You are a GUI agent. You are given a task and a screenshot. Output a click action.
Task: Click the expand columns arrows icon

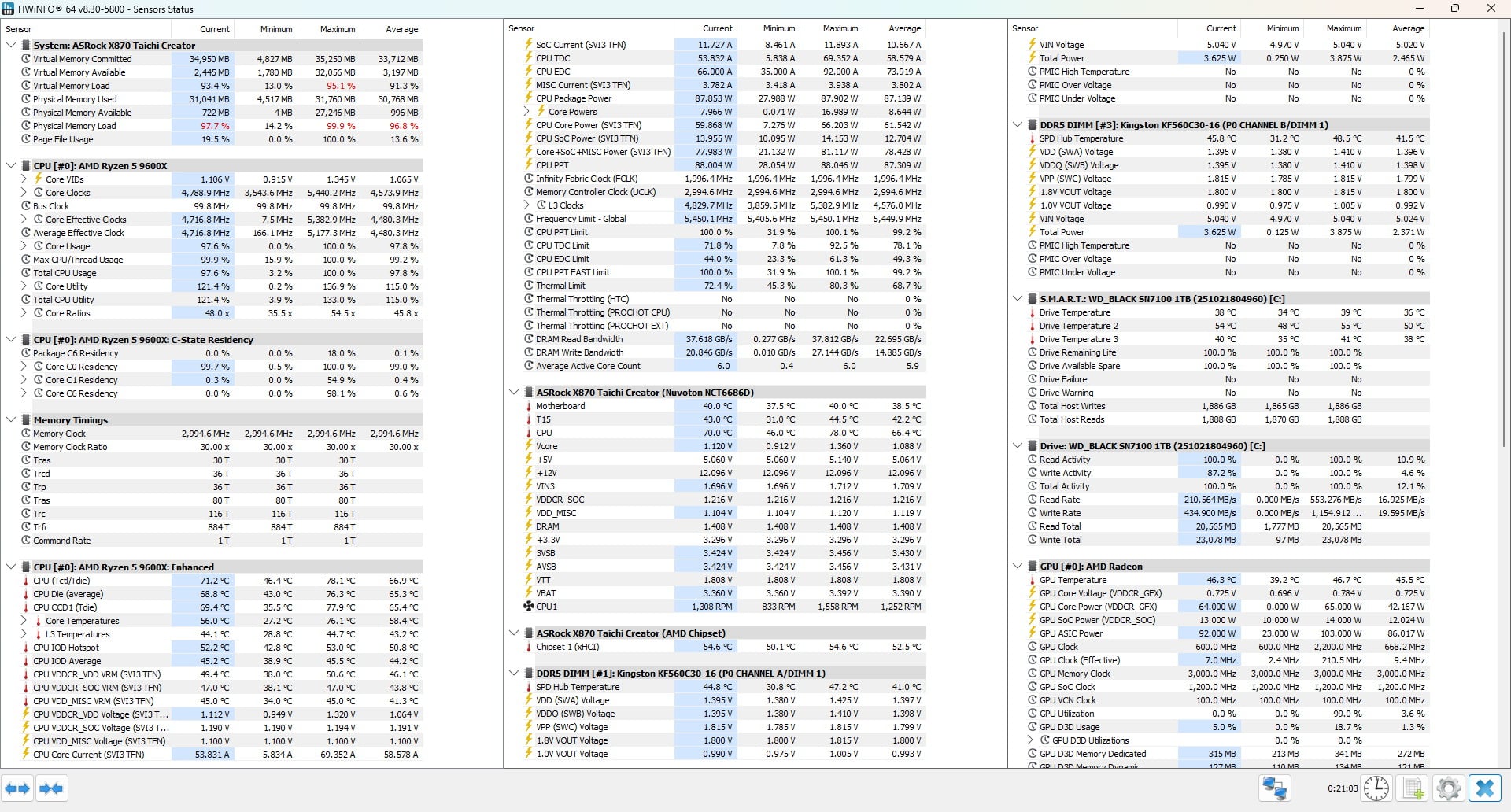pyautogui.click(x=17, y=788)
